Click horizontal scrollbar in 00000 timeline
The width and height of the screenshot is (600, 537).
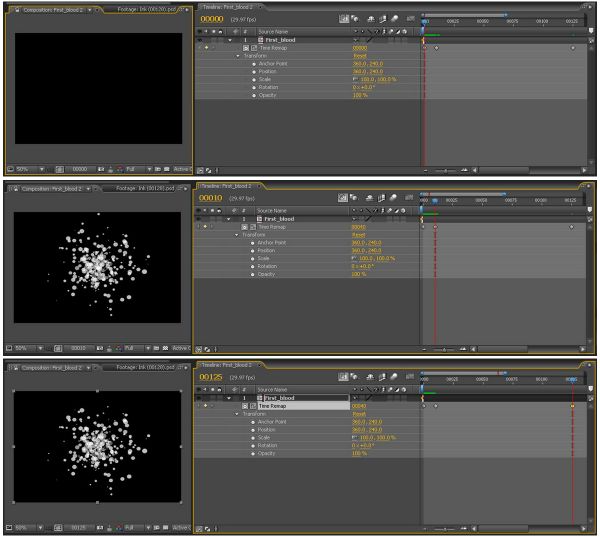pos(503,170)
